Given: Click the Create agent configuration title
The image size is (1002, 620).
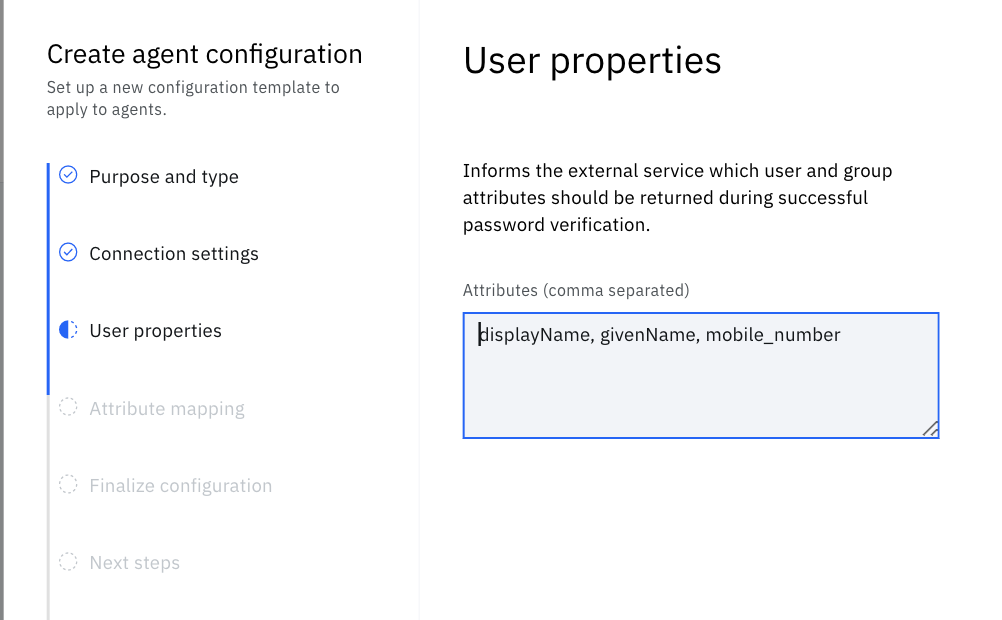Looking at the screenshot, I should 204,54.
